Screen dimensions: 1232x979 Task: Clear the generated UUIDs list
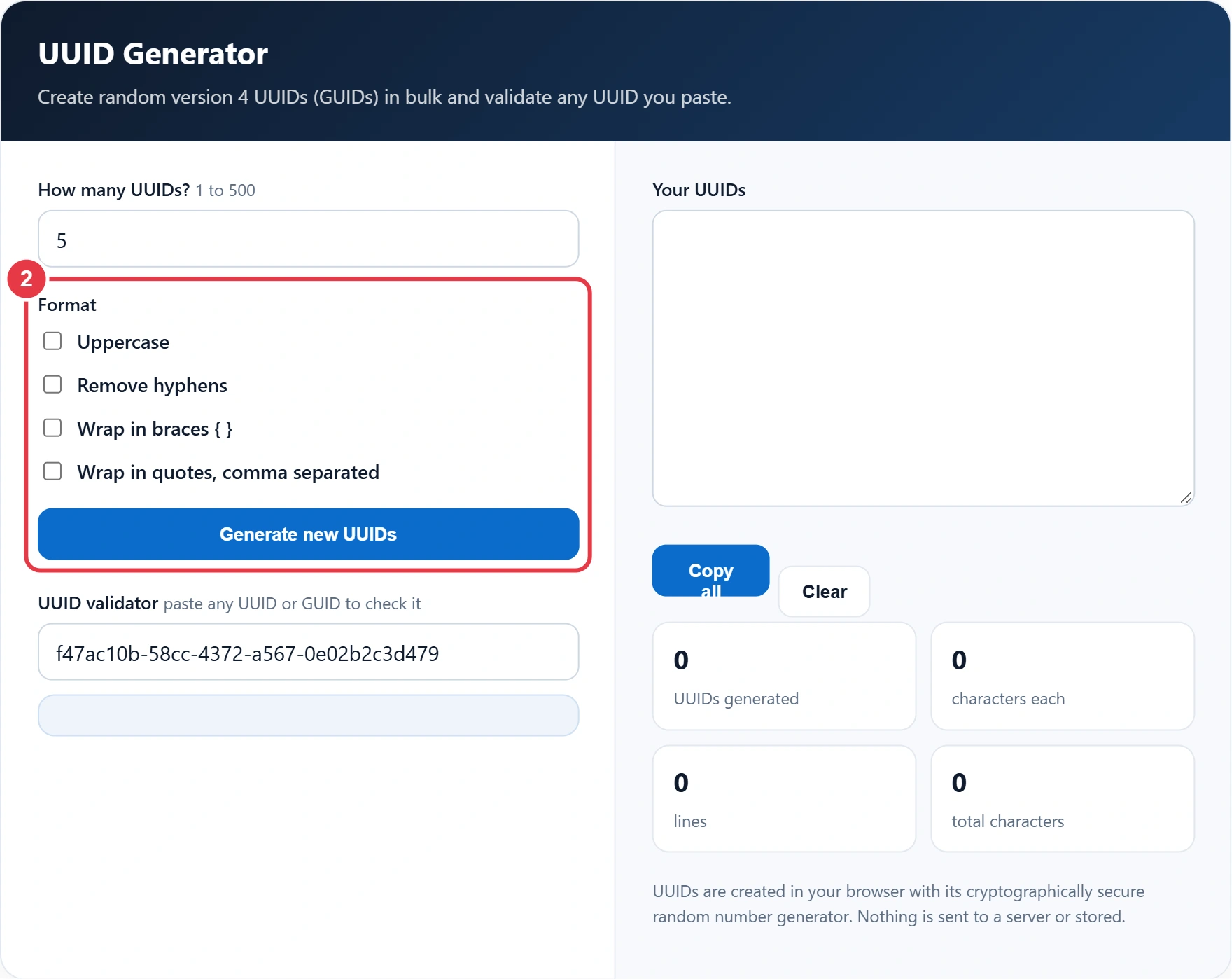(x=824, y=592)
